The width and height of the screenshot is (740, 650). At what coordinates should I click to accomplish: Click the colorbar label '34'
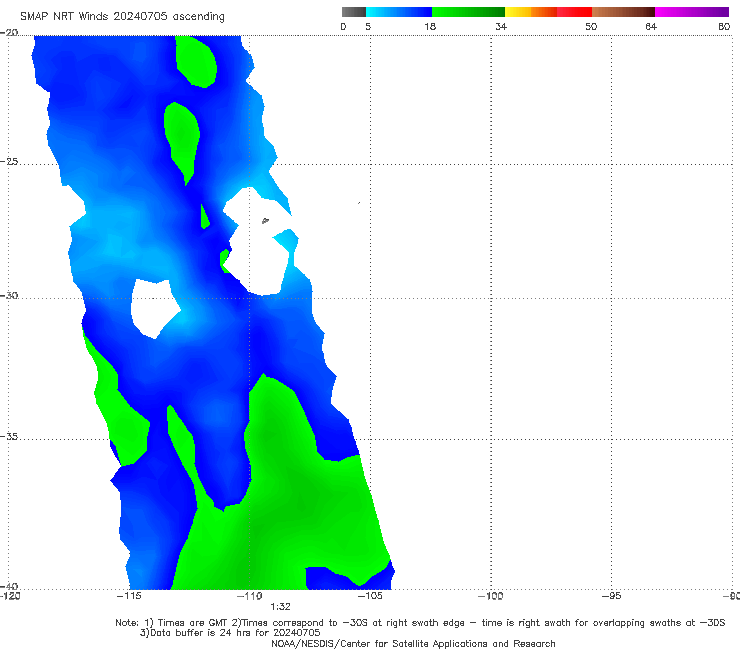click(x=501, y=26)
